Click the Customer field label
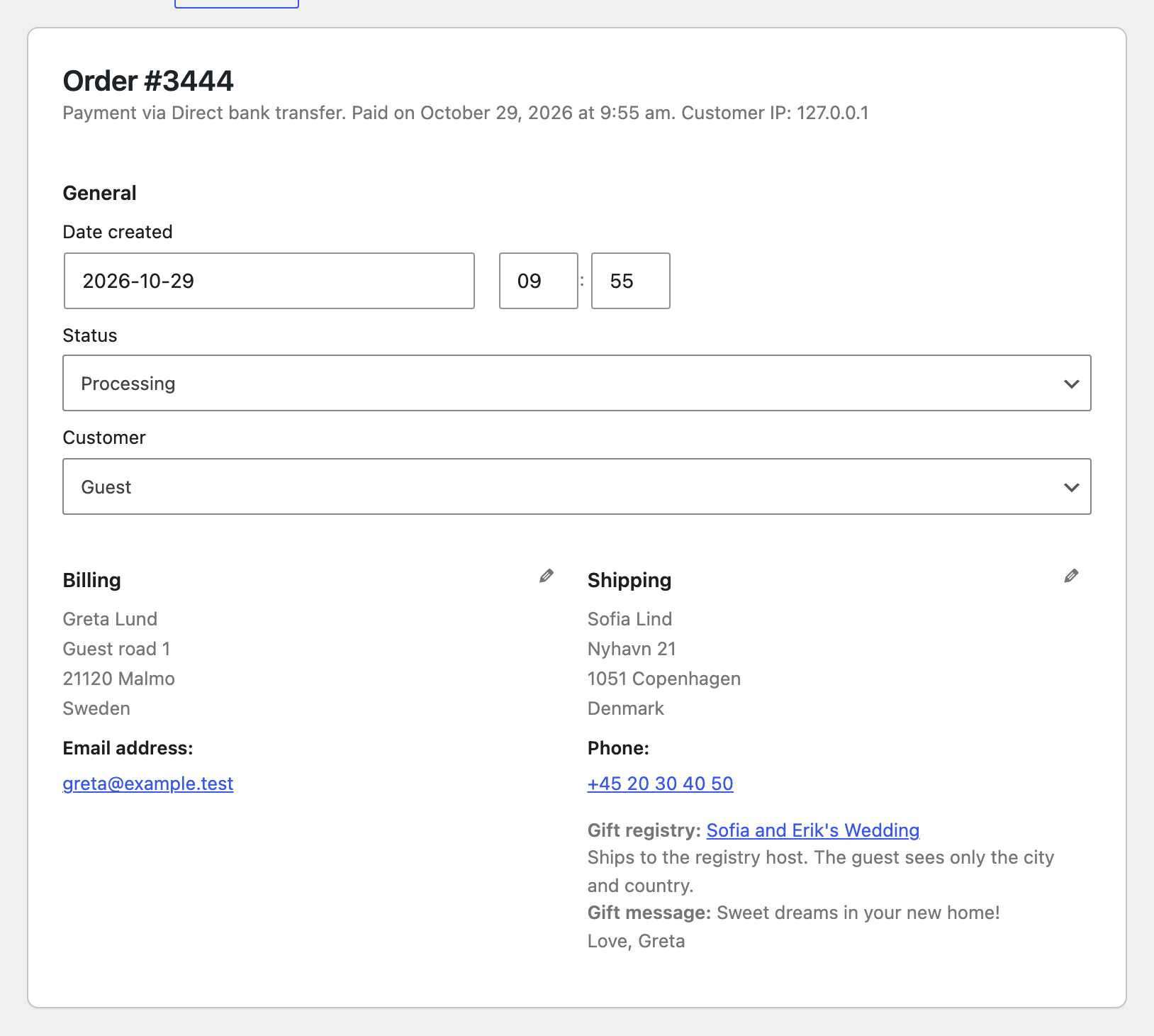 click(104, 438)
